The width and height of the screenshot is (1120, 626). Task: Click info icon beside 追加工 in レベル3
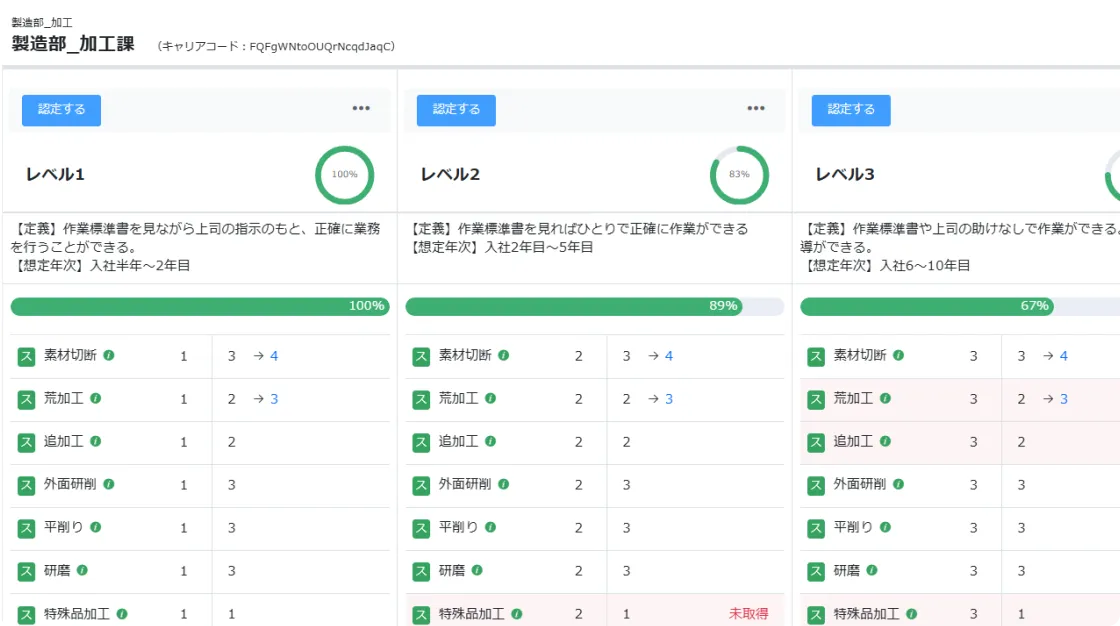(885, 441)
